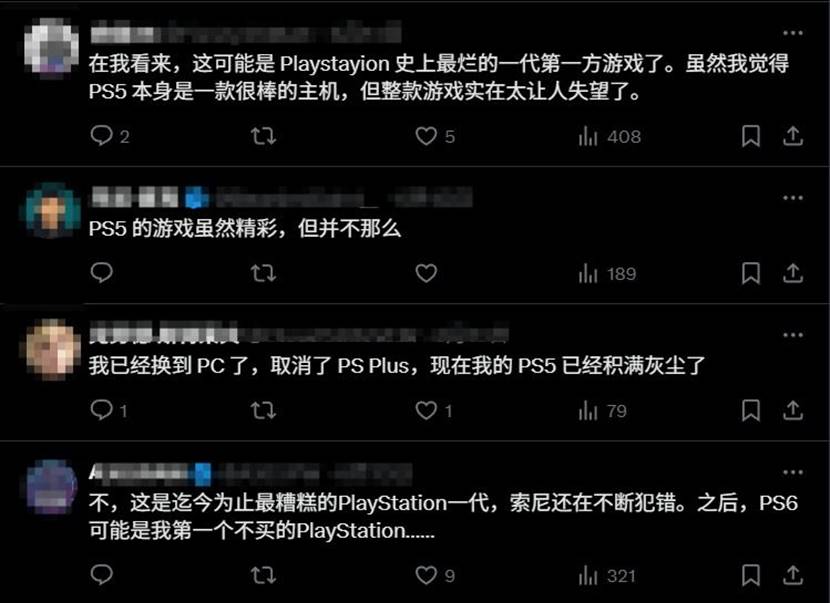Open the teal-haired avatar profile
This screenshot has width=830, height=603.
(51, 210)
